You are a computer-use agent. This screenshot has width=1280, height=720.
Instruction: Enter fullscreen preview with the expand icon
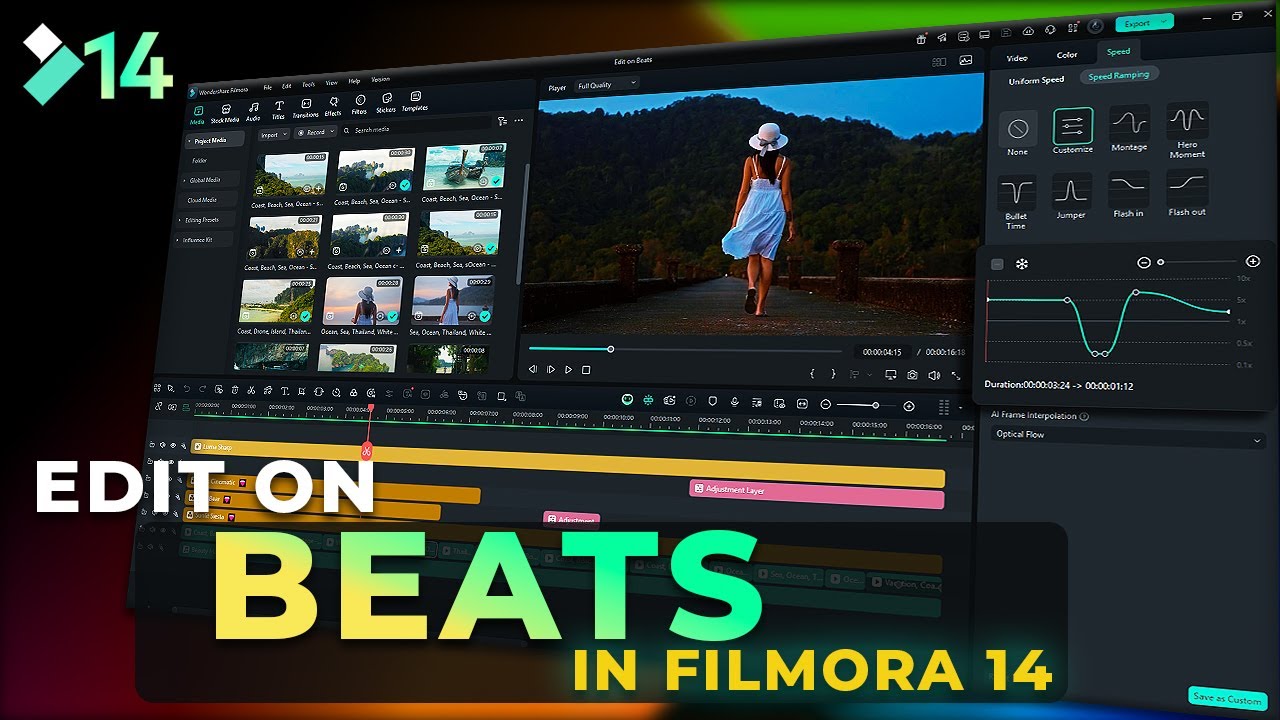tap(956, 376)
